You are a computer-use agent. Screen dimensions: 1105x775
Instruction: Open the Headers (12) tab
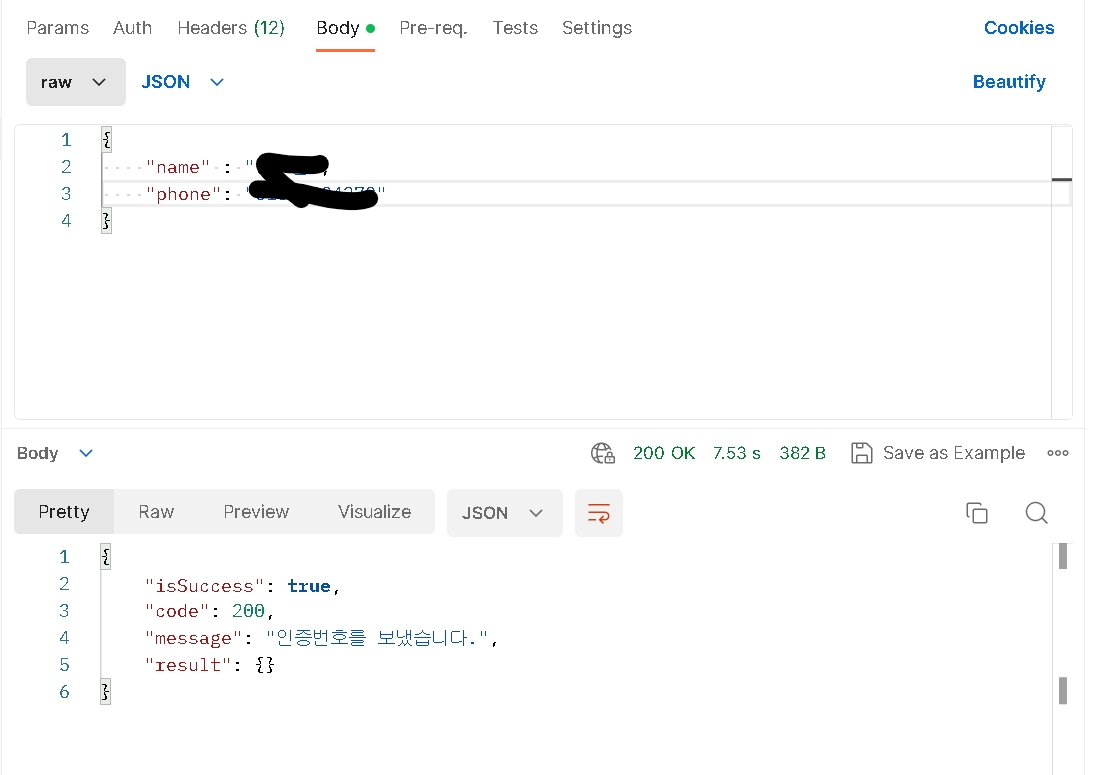pos(231,28)
